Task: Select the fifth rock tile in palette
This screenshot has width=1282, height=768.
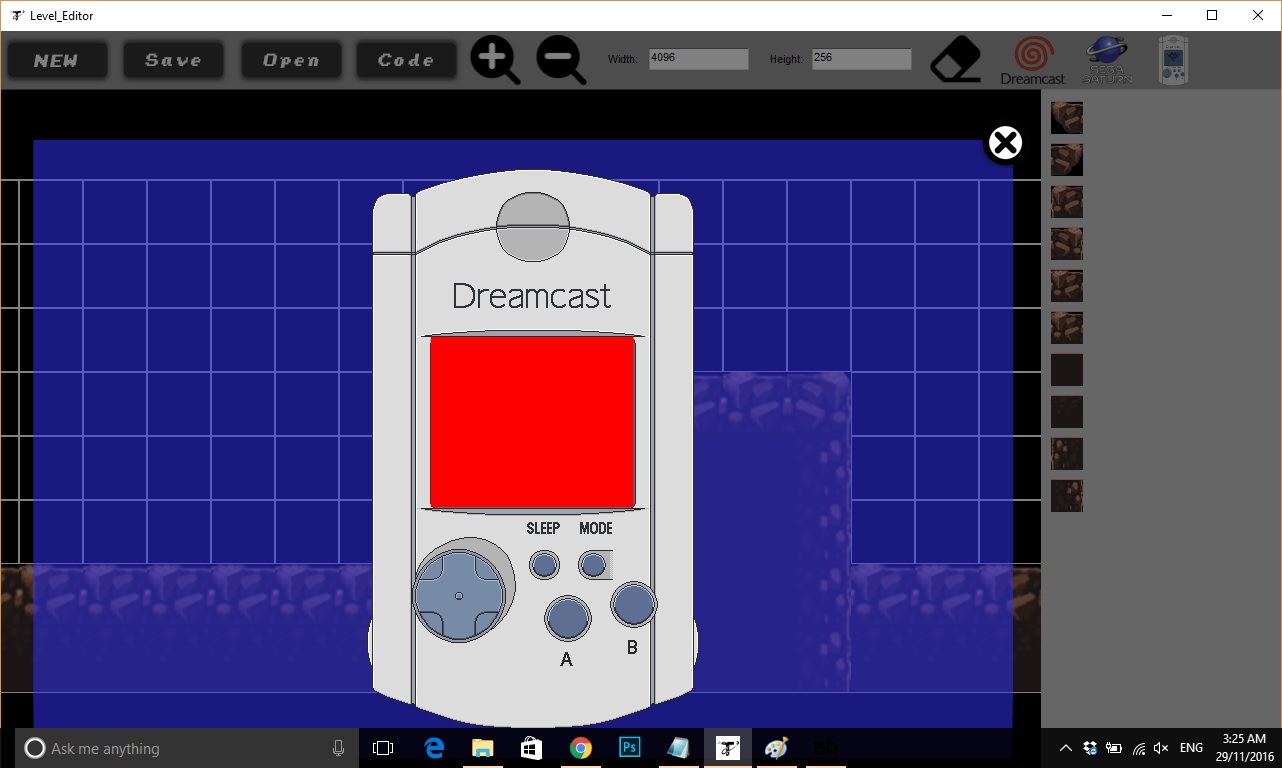Action: point(1067,286)
